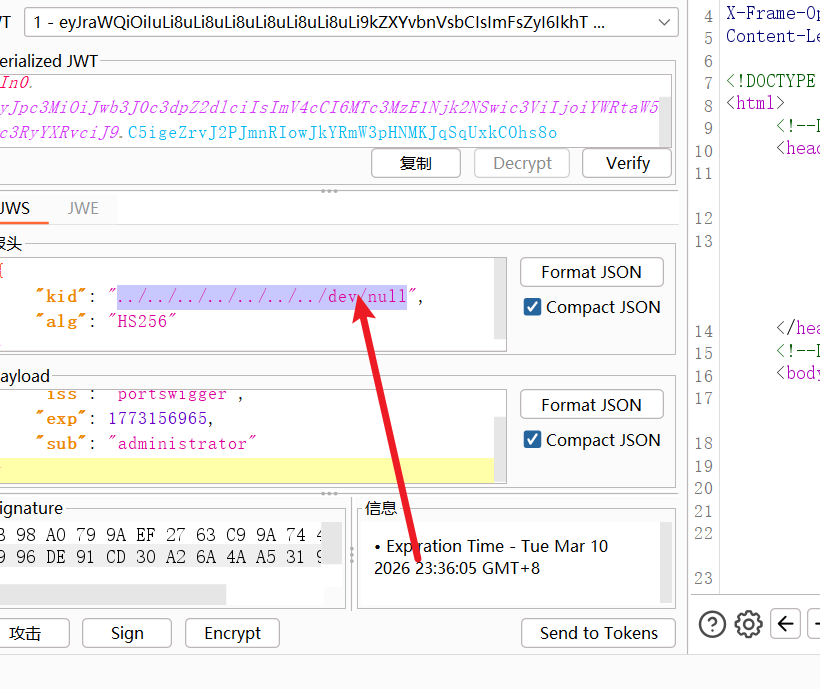Open help with the question mark icon
The height and width of the screenshot is (689, 820).
coord(712,624)
